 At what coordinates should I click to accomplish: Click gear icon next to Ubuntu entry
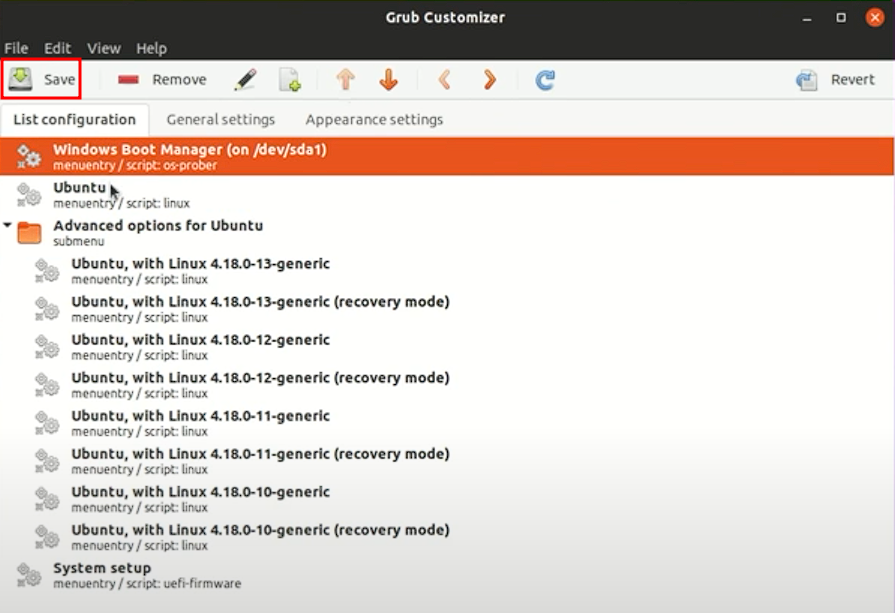29,195
